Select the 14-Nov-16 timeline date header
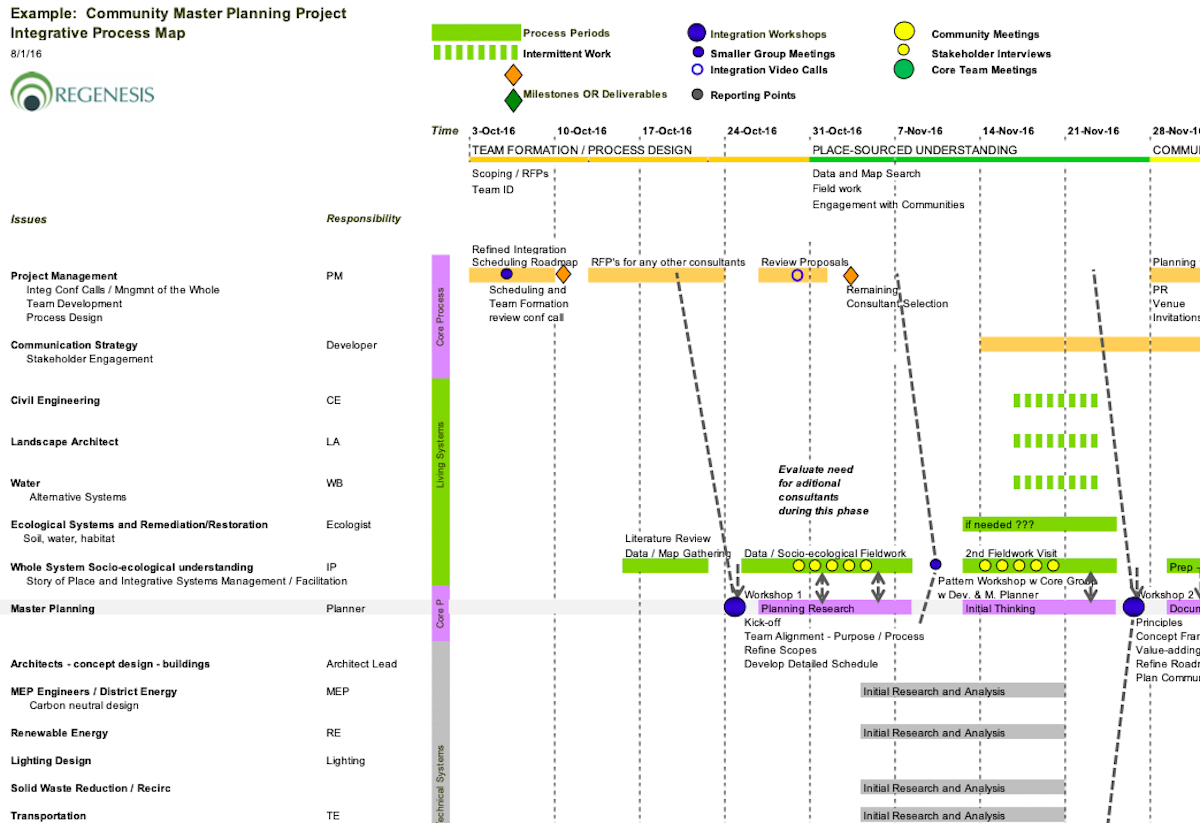Screen dimensions: 1200x823 [1008, 131]
